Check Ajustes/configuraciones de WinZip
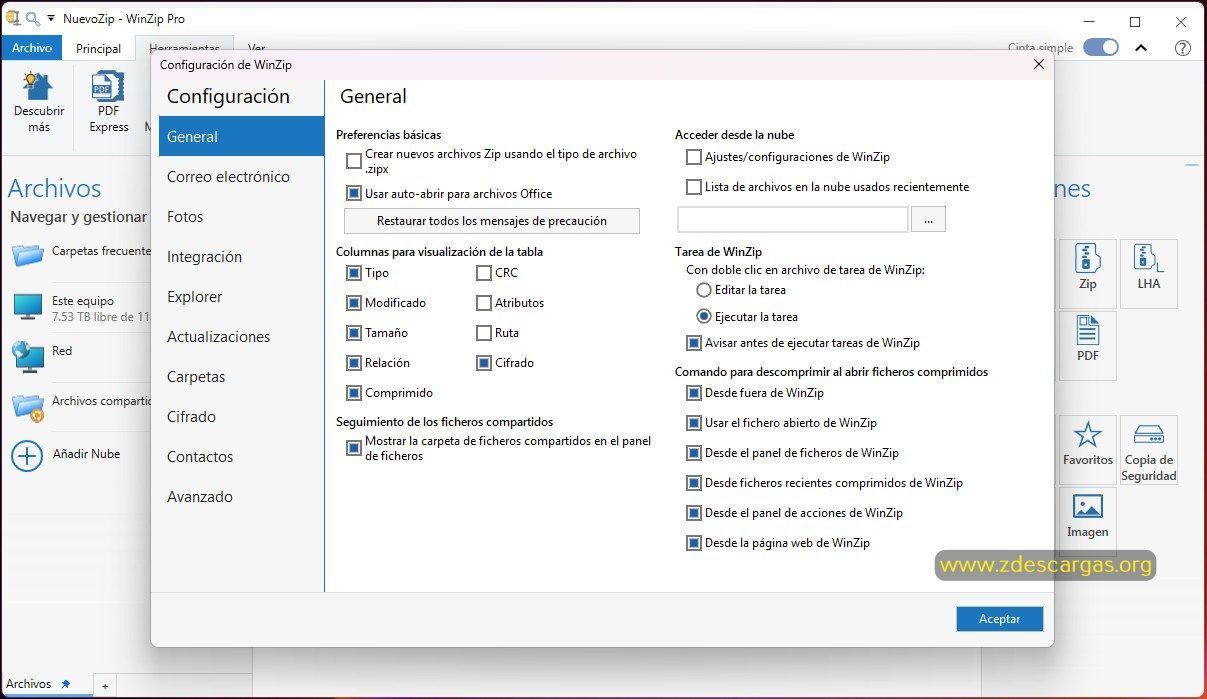 [x=694, y=157]
